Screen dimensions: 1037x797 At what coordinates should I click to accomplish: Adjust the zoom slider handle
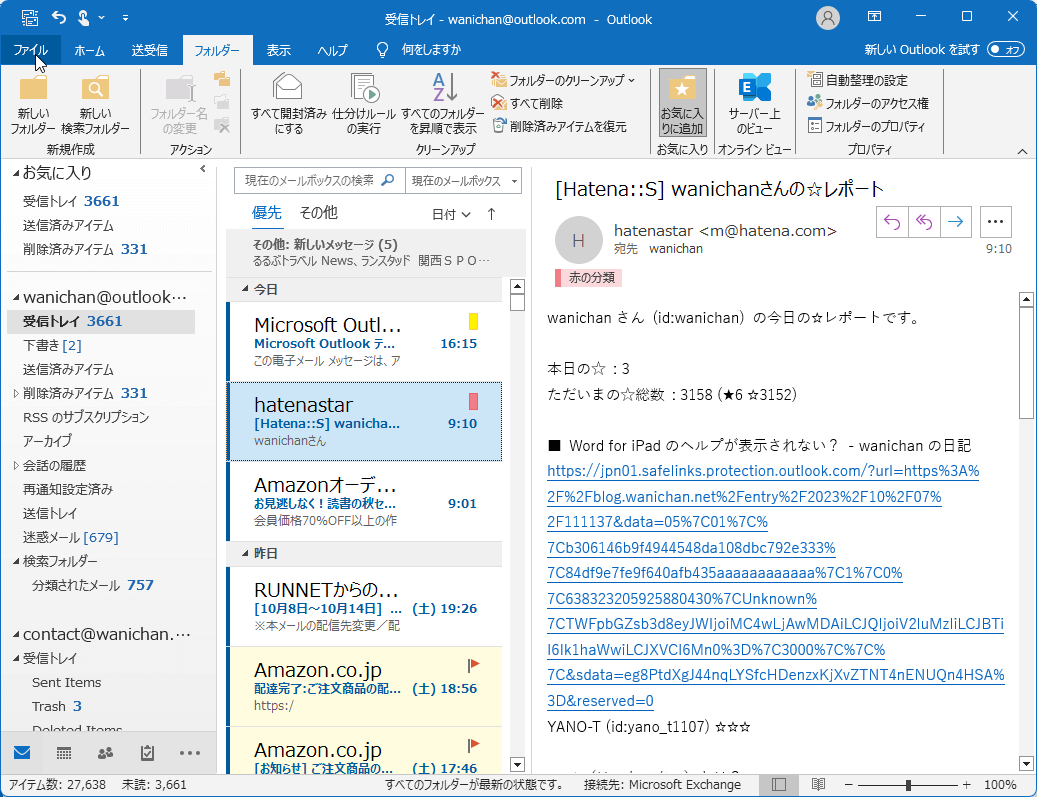(x=908, y=785)
